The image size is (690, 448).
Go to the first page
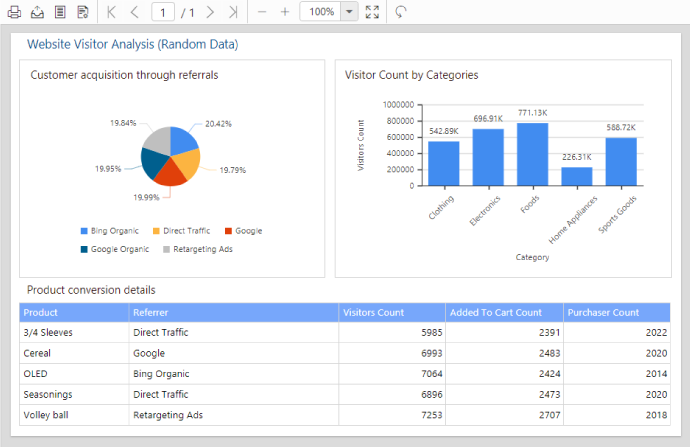point(112,12)
